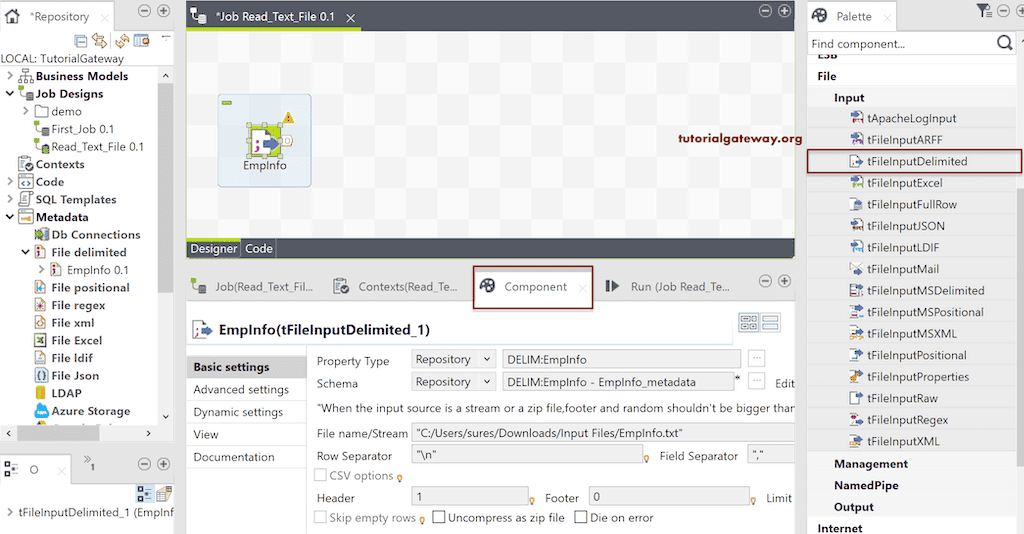Click the EmpInfo component on canvas
This screenshot has height=534, width=1024.
(264, 142)
